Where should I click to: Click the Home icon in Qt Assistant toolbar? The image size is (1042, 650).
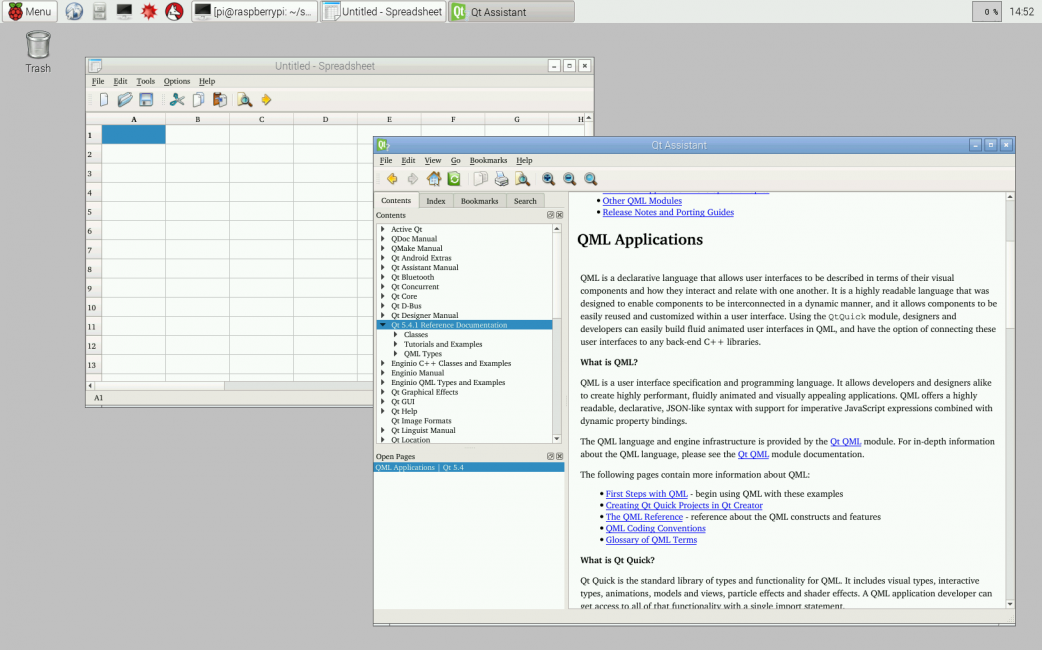pyautogui.click(x=433, y=179)
